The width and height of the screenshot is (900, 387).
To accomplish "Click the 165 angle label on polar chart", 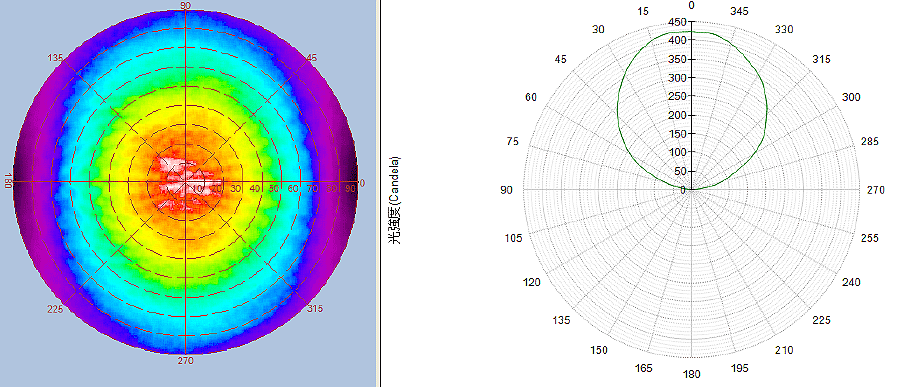I will [644, 368].
